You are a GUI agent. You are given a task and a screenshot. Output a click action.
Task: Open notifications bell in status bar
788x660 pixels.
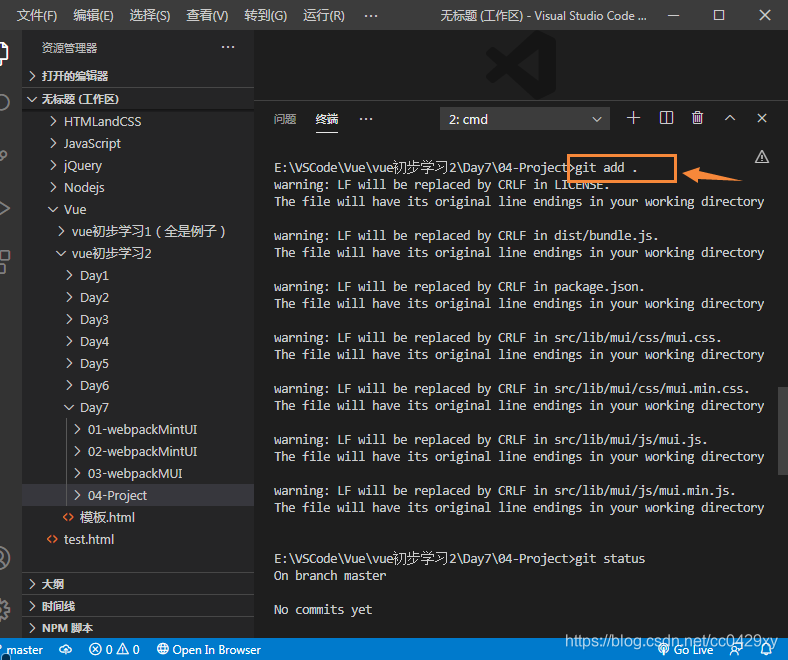click(766, 650)
